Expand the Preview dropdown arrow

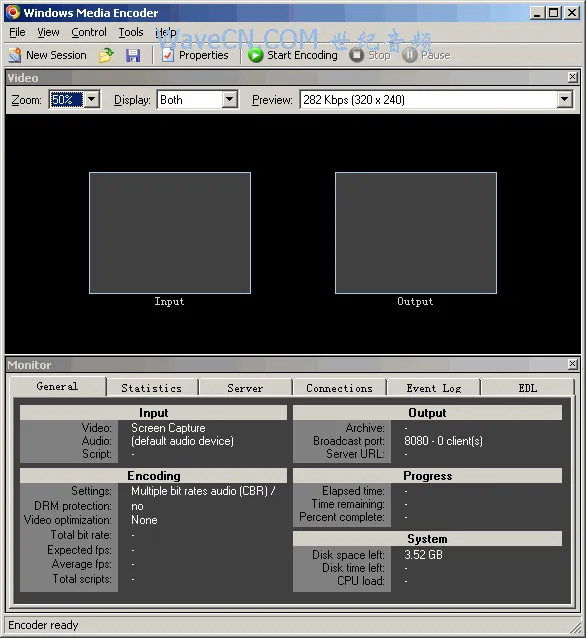coord(564,100)
